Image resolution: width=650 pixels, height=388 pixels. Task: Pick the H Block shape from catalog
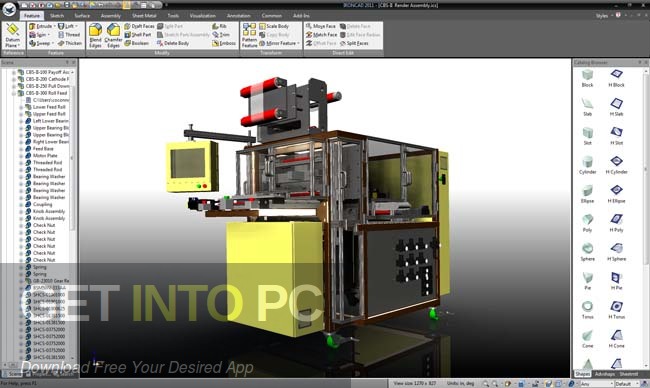click(x=616, y=78)
